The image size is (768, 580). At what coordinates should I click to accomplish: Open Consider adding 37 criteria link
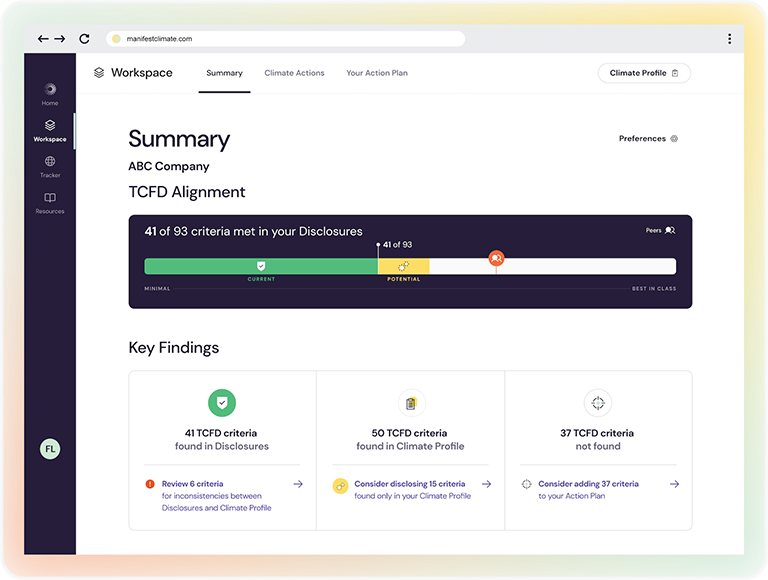pyautogui.click(x=588, y=484)
